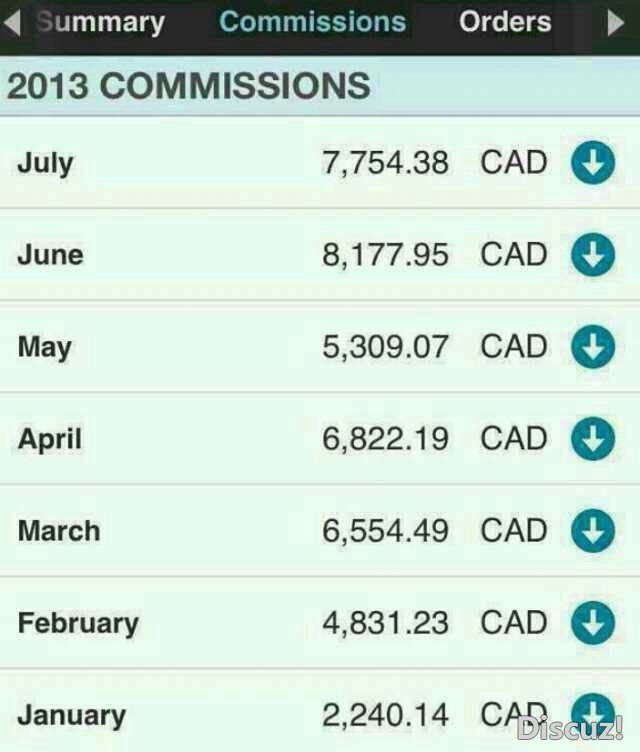The image size is (640, 752).
Task: Download the May commission statement
Action: click(593, 347)
